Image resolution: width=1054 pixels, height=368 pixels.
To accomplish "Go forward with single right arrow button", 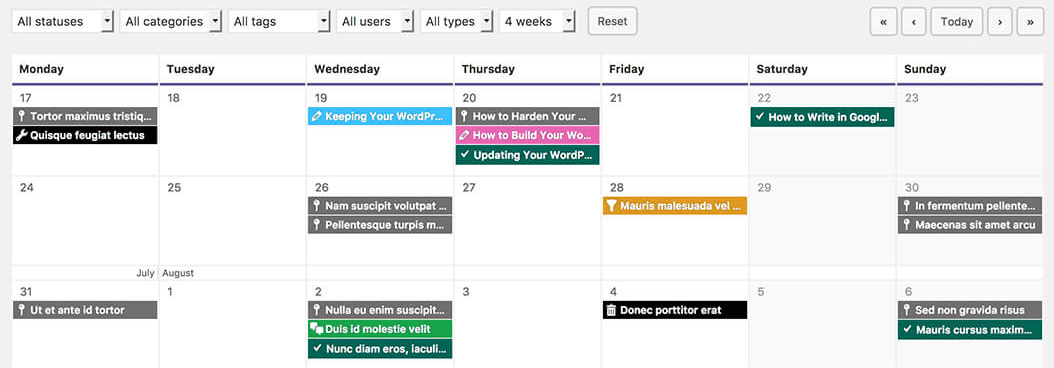I will tap(1000, 22).
